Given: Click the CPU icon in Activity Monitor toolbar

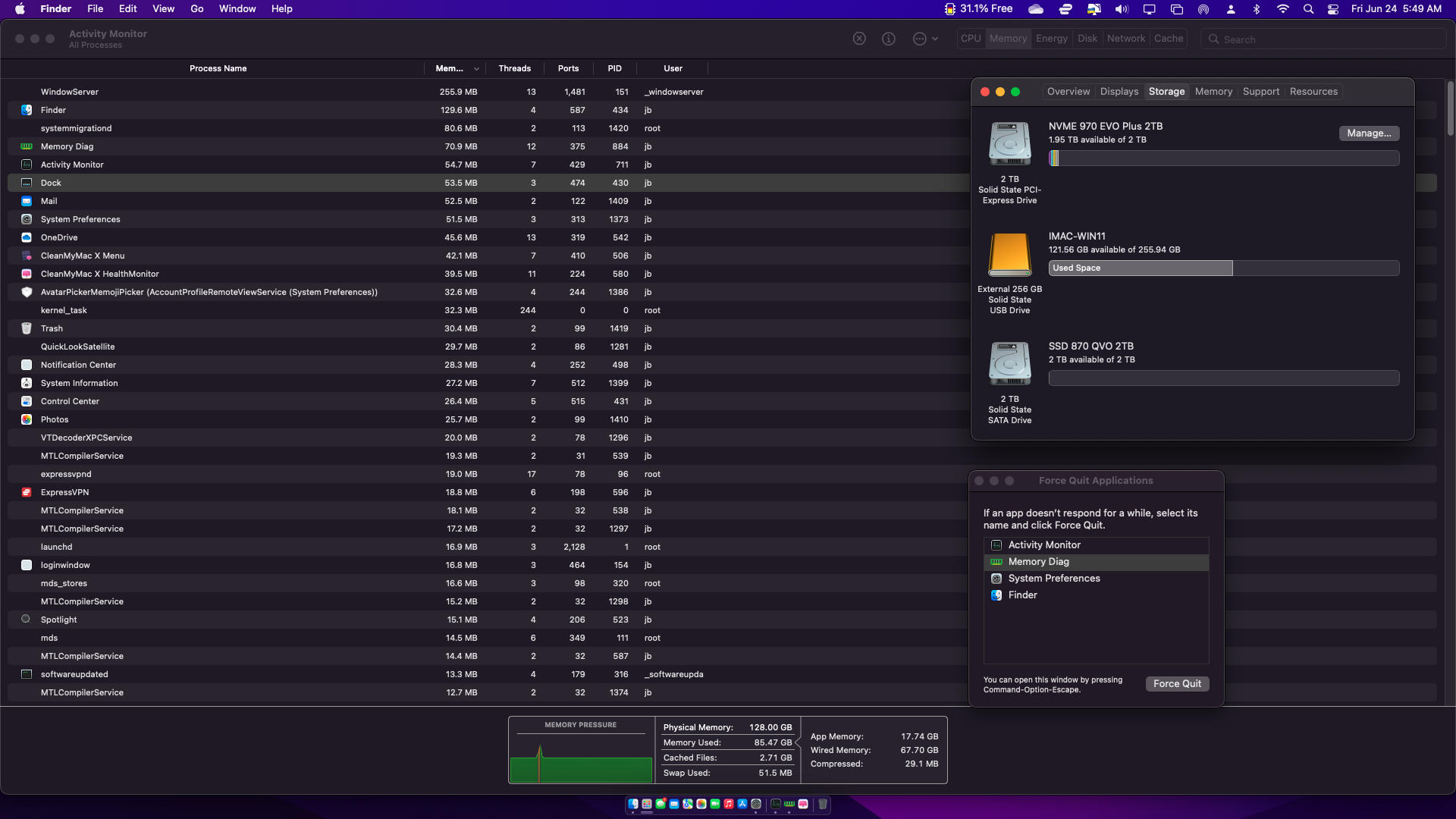Looking at the screenshot, I should pyautogui.click(x=969, y=38).
